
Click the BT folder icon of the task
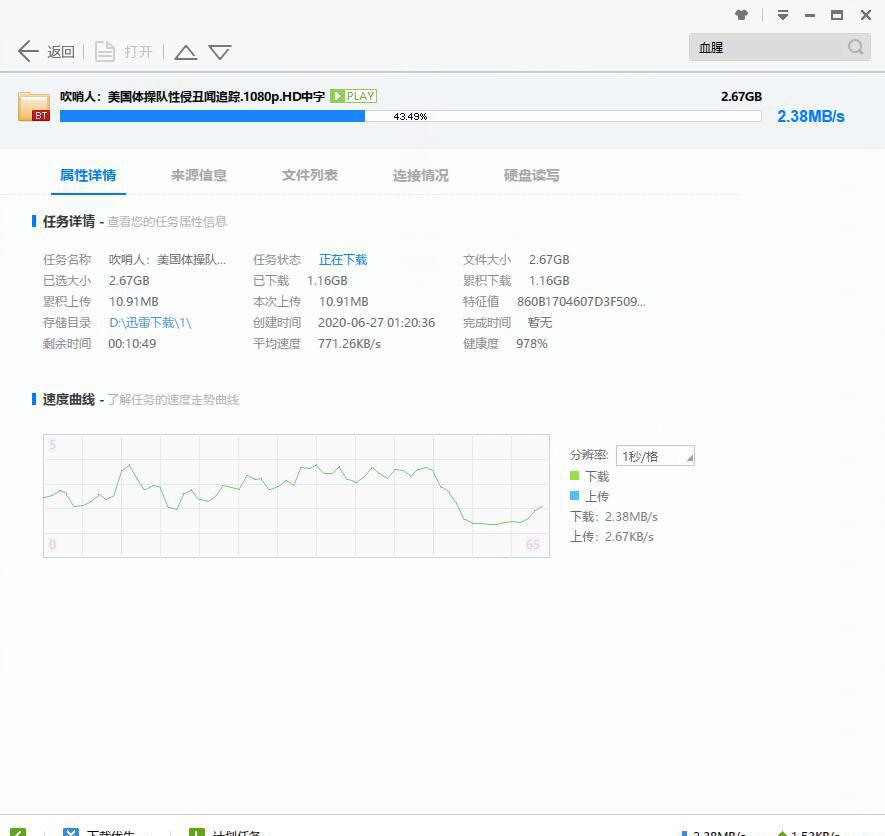click(x=34, y=106)
